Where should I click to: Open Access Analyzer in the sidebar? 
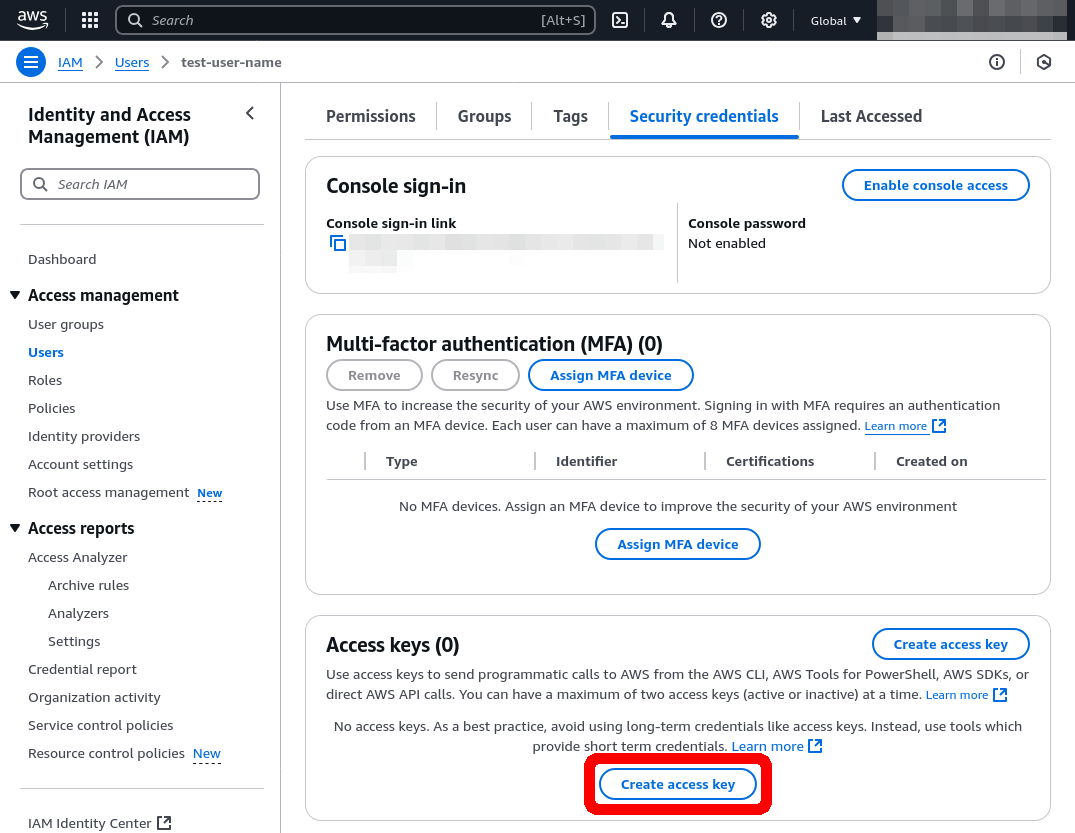tap(77, 557)
